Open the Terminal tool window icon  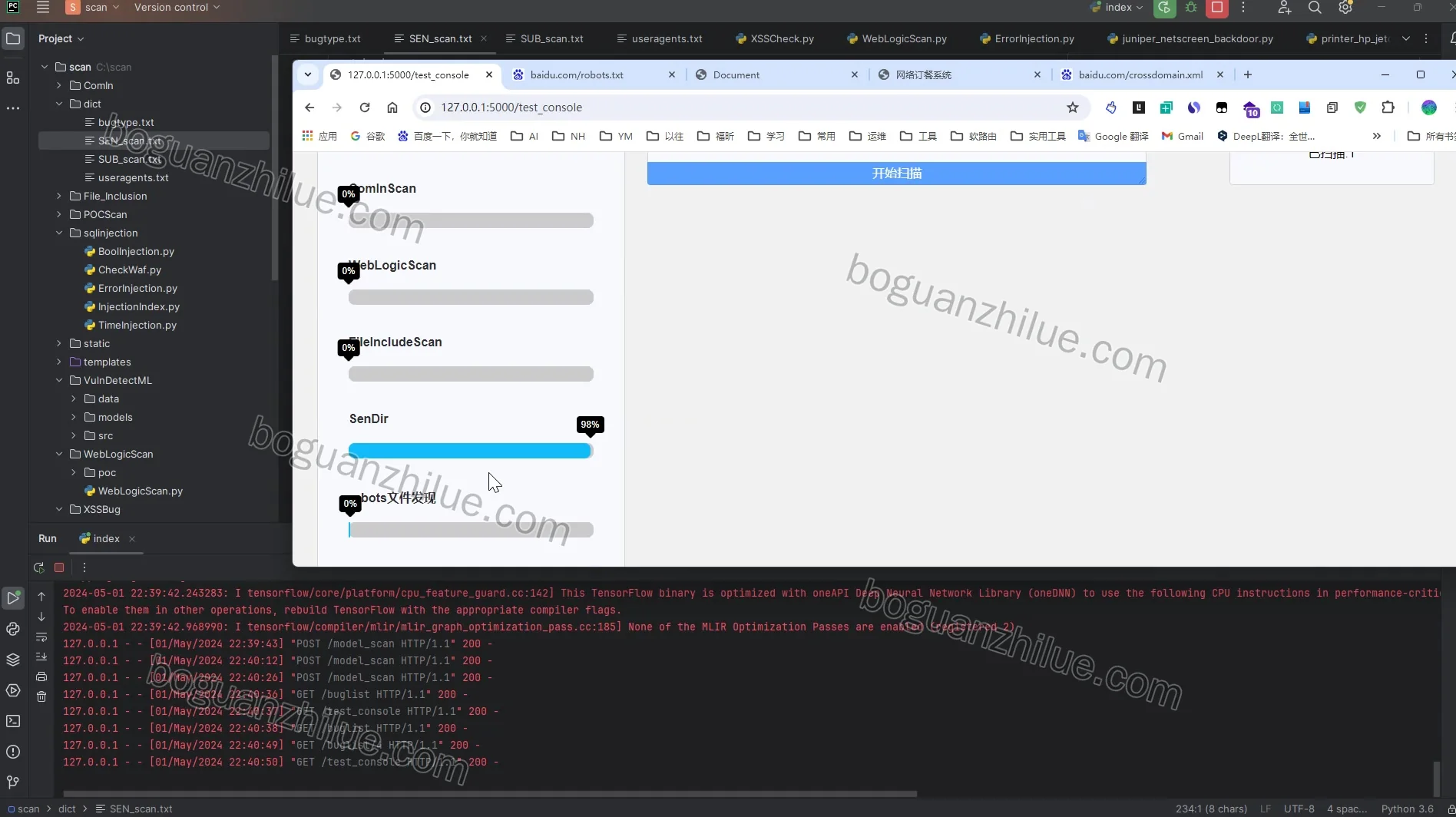click(x=13, y=721)
